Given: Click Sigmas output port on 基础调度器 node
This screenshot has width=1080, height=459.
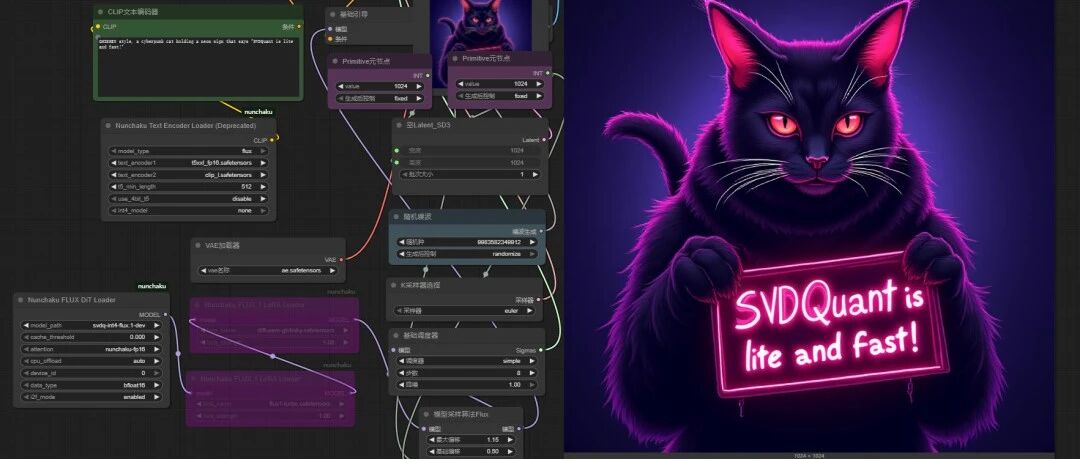Looking at the screenshot, I should [541, 349].
